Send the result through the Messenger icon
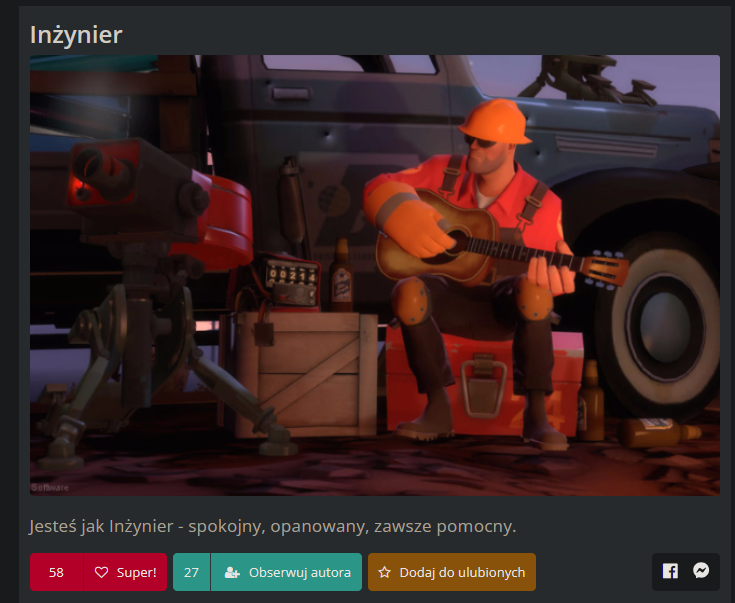 pos(702,572)
